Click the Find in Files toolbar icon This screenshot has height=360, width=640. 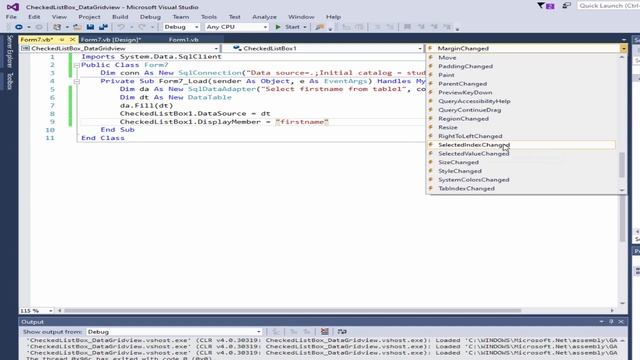(x=320, y=27)
